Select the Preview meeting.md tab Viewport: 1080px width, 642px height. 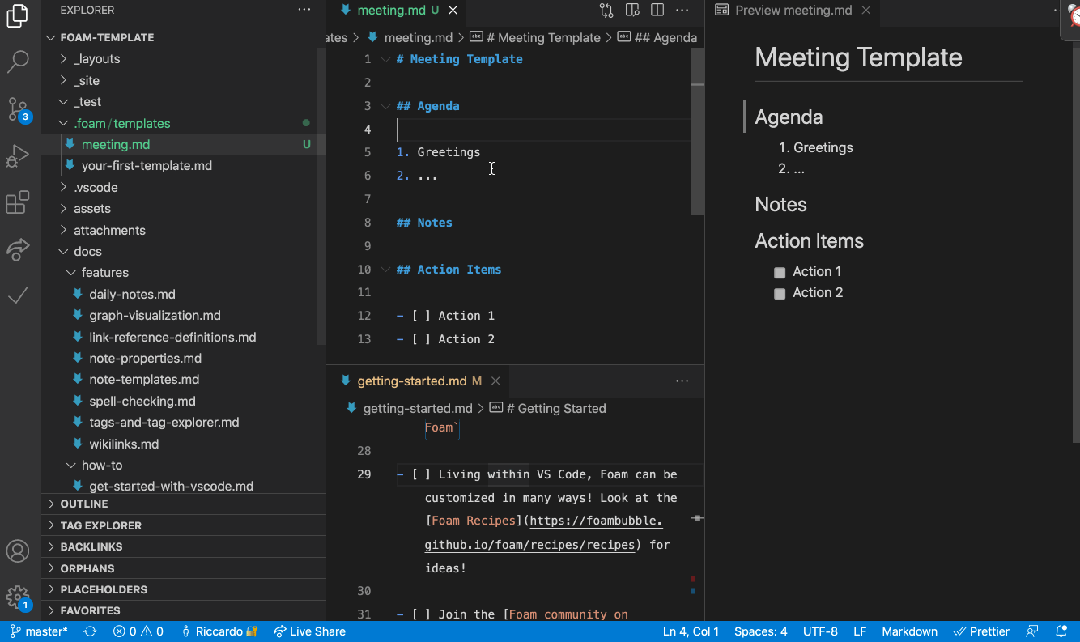pyautogui.click(x=793, y=10)
